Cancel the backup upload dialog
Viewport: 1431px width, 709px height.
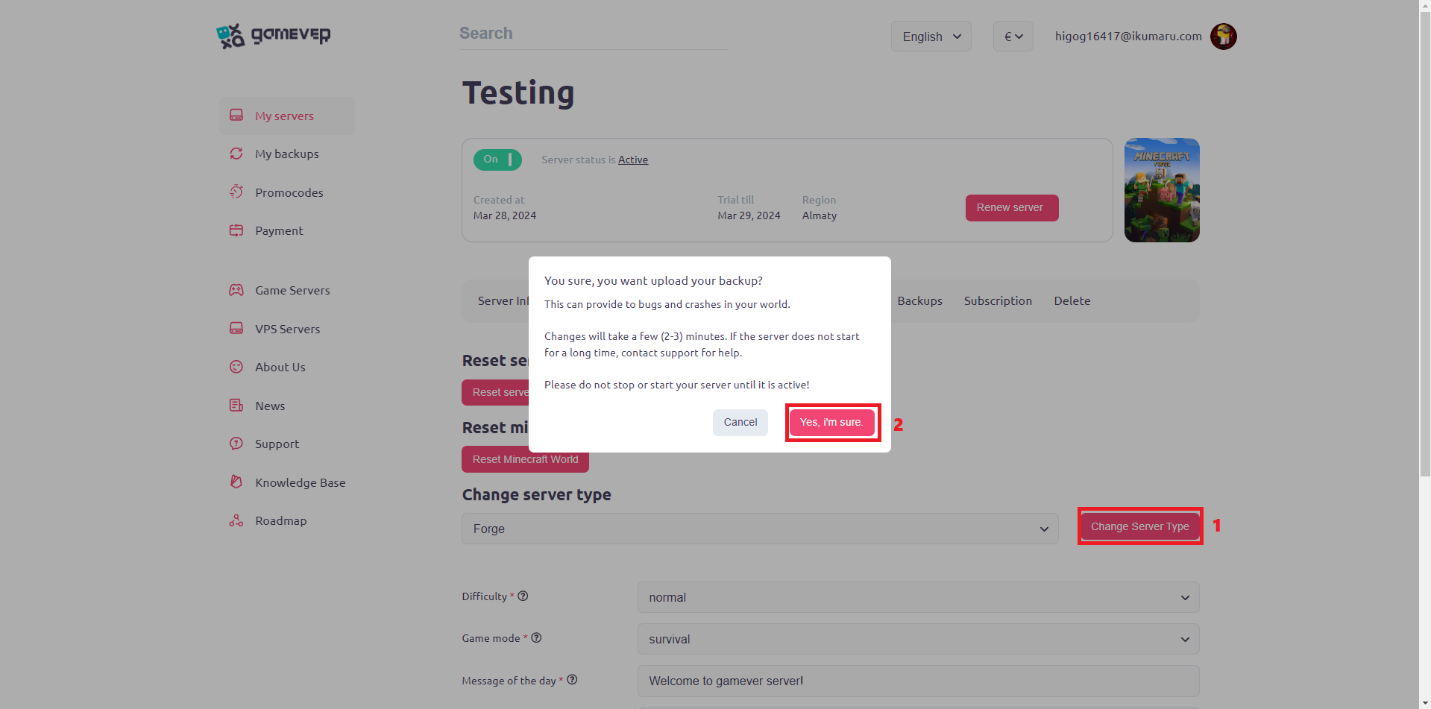(x=740, y=422)
